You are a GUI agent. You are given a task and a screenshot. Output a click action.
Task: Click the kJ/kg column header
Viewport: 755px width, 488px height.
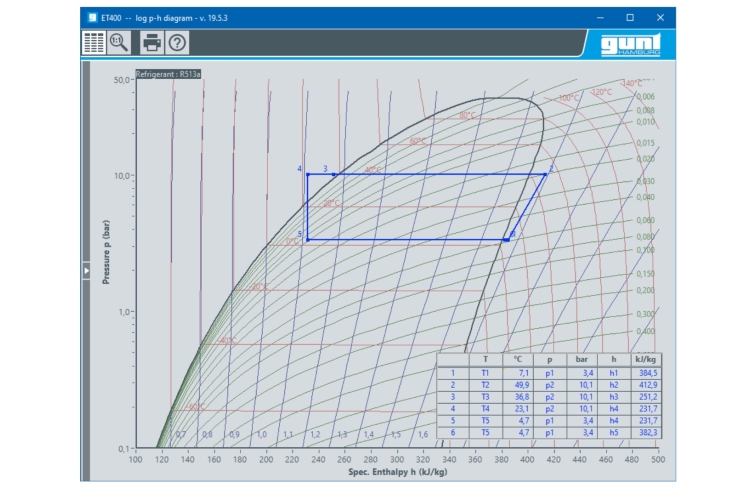coord(646,359)
